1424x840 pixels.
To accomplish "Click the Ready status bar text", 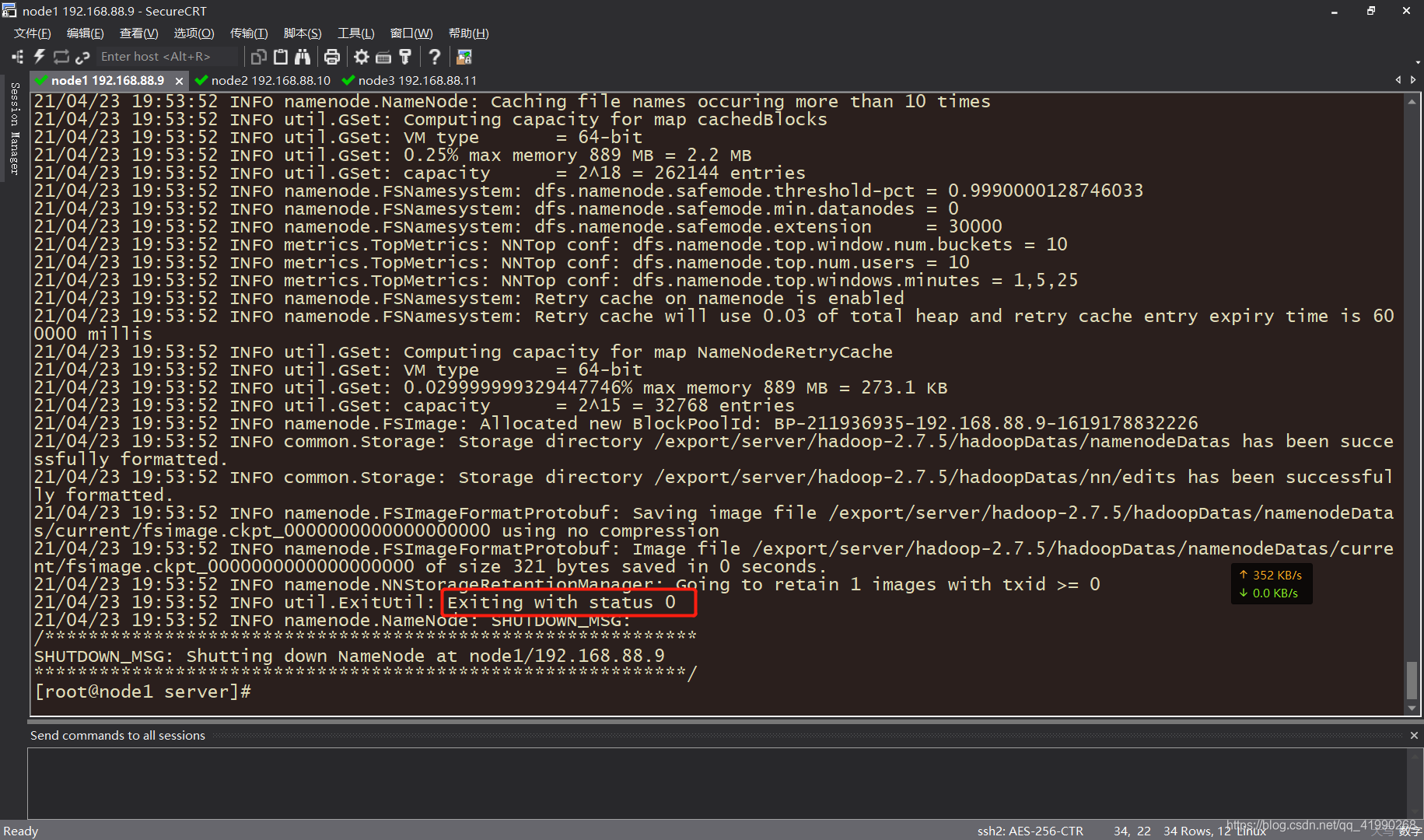I will [21, 831].
